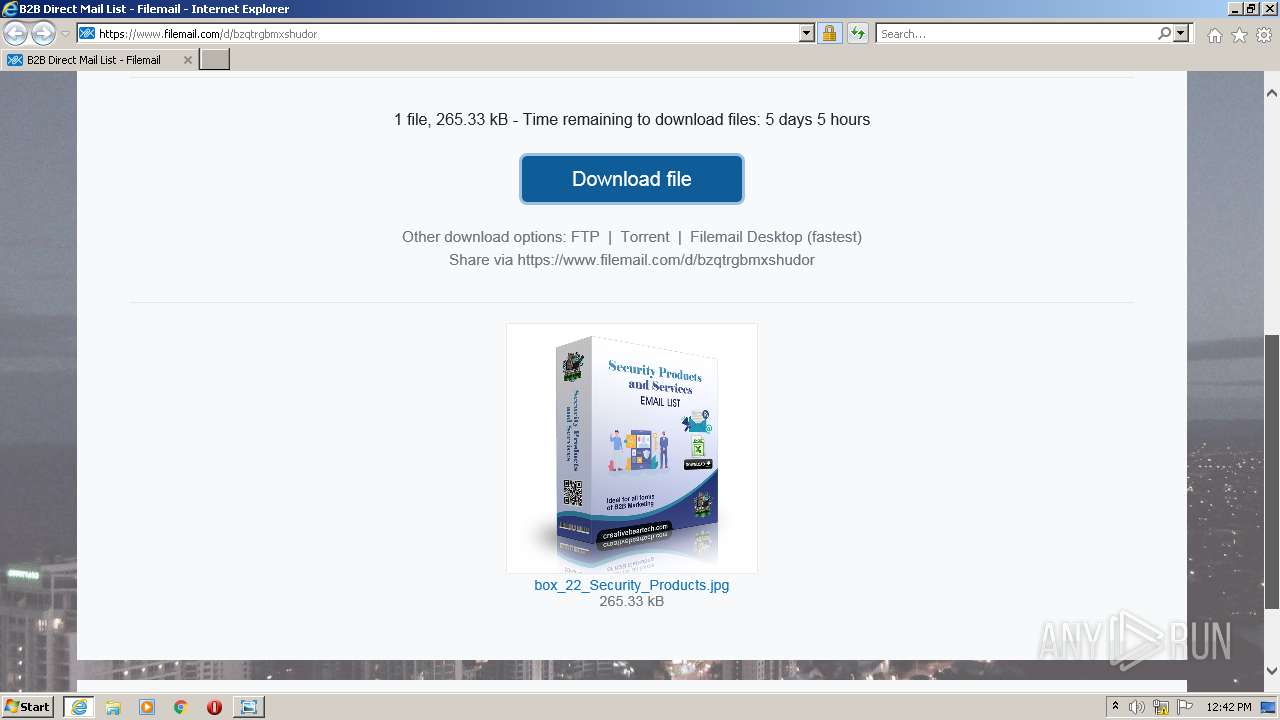This screenshot has height=720, width=1280.
Task: Go forward with the browser Forward arrow
Action: pos(43,34)
